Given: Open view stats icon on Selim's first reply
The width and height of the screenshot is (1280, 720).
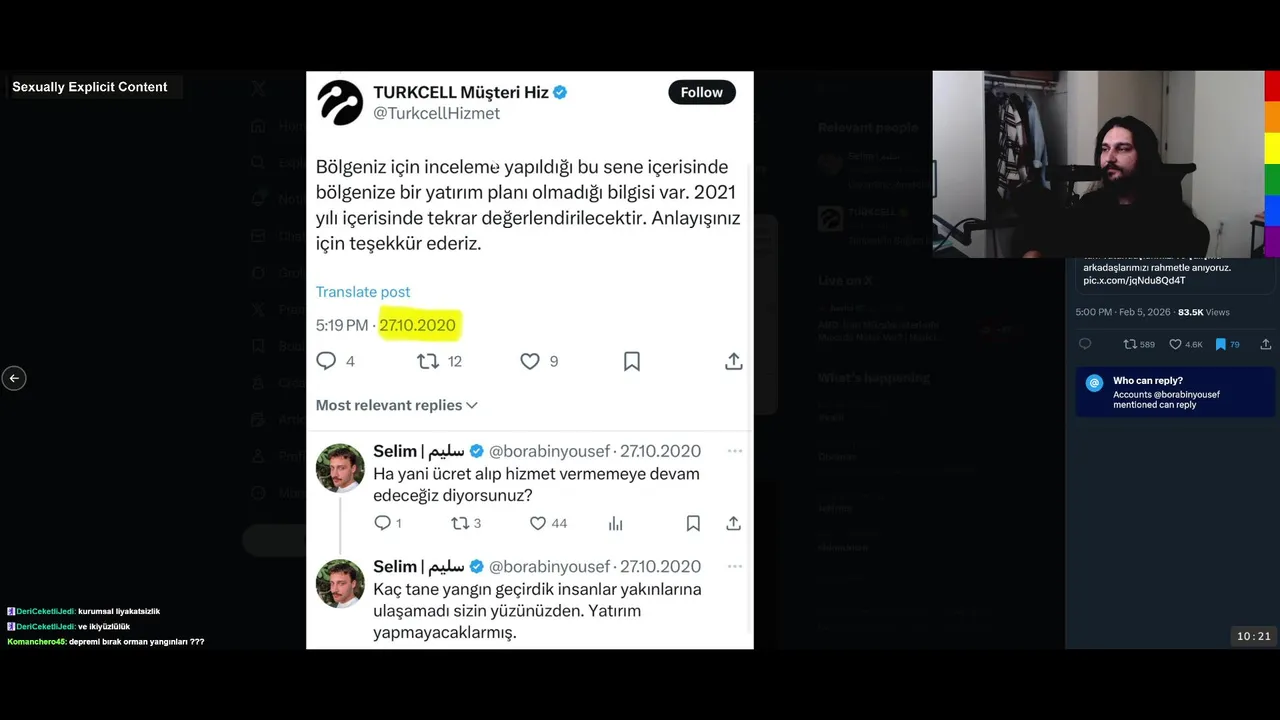Looking at the screenshot, I should tap(616, 523).
